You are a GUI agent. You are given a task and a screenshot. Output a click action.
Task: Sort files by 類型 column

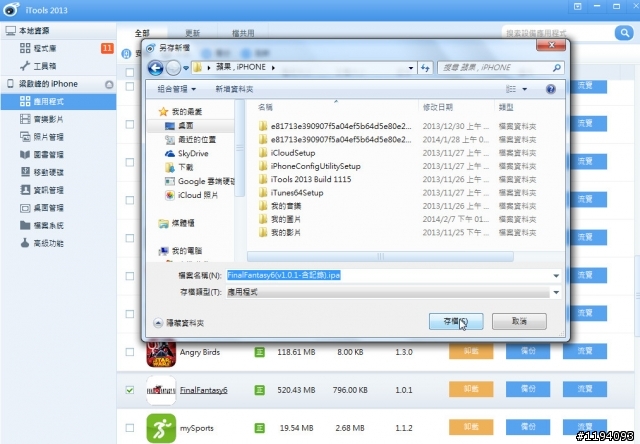[x=506, y=107]
